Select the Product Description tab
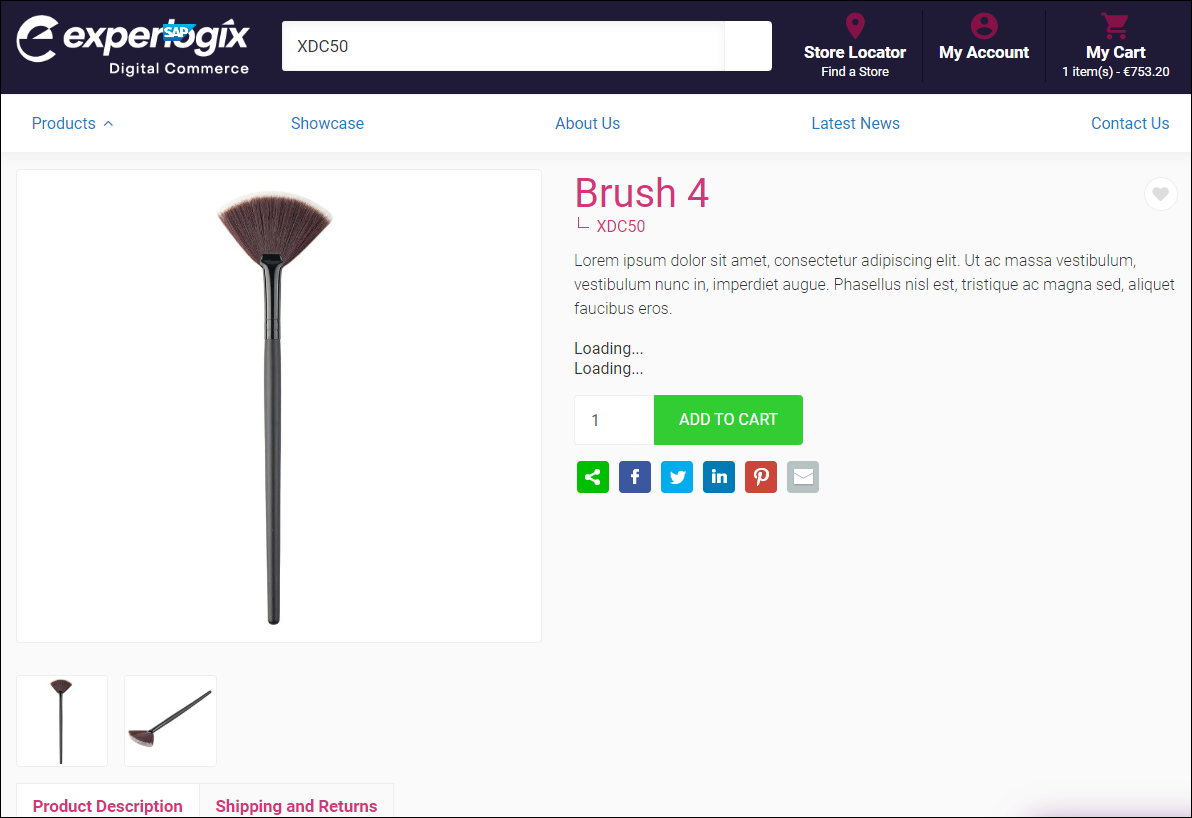Viewport: 1192px width, 818px height. (x=108, y=804)
